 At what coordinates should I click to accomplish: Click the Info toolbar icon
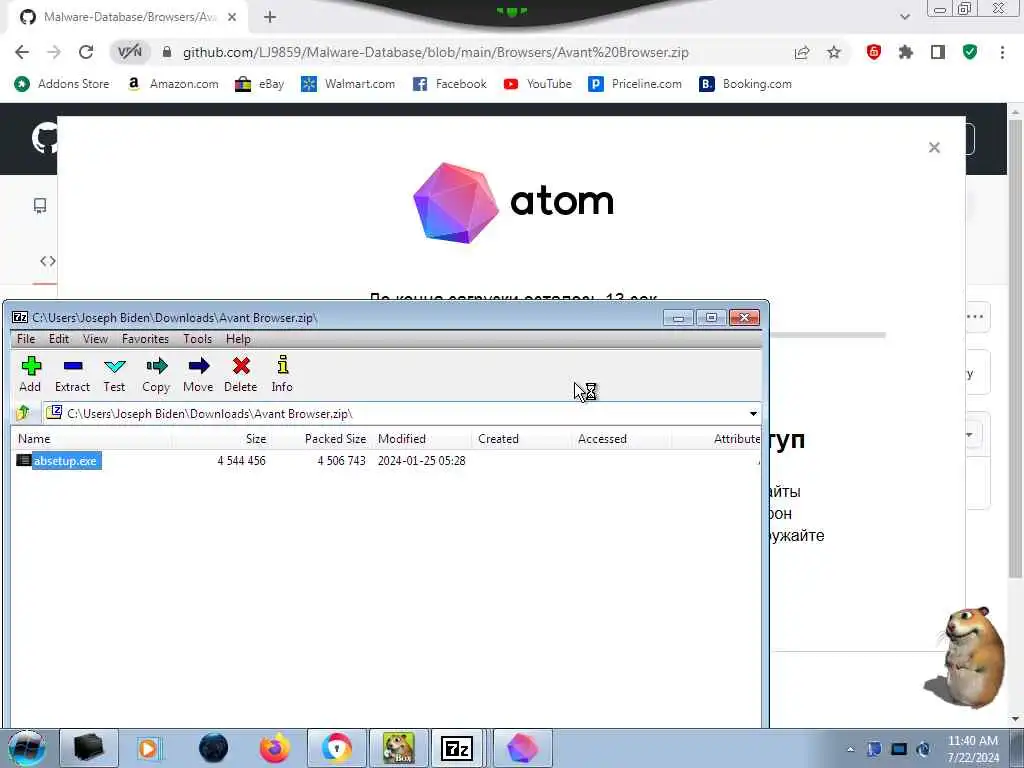point(282,374)
